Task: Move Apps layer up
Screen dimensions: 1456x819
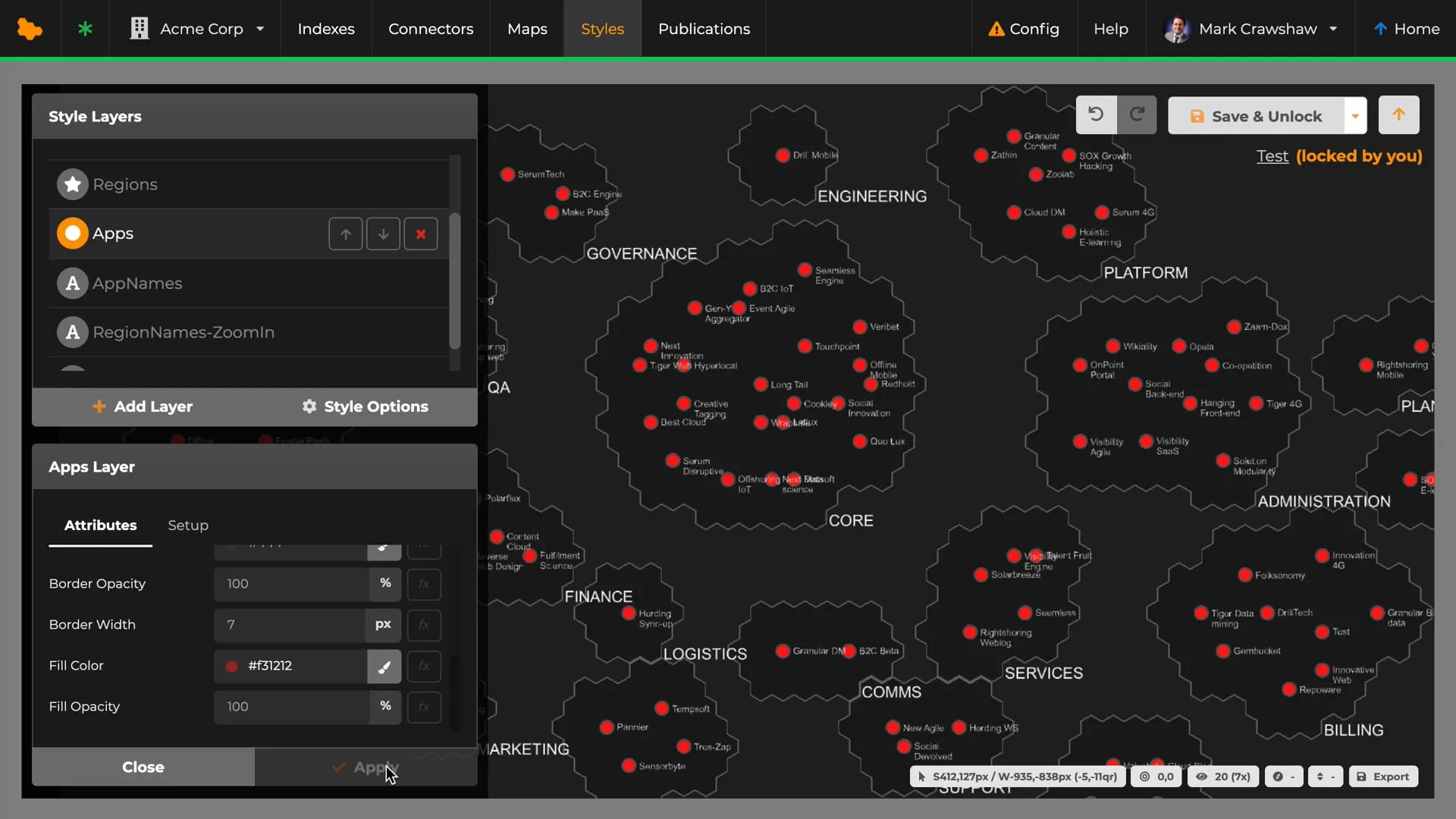Action: pyautogui.click(x=346, y=234)
